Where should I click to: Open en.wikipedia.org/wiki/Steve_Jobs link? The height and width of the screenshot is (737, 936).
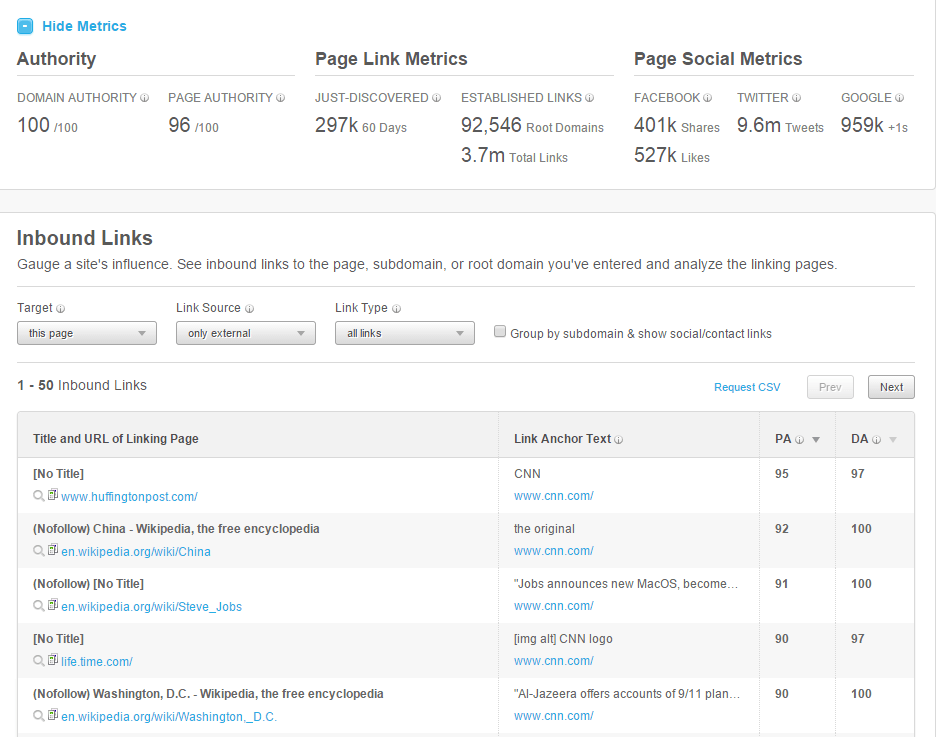[x=151, y=606]
